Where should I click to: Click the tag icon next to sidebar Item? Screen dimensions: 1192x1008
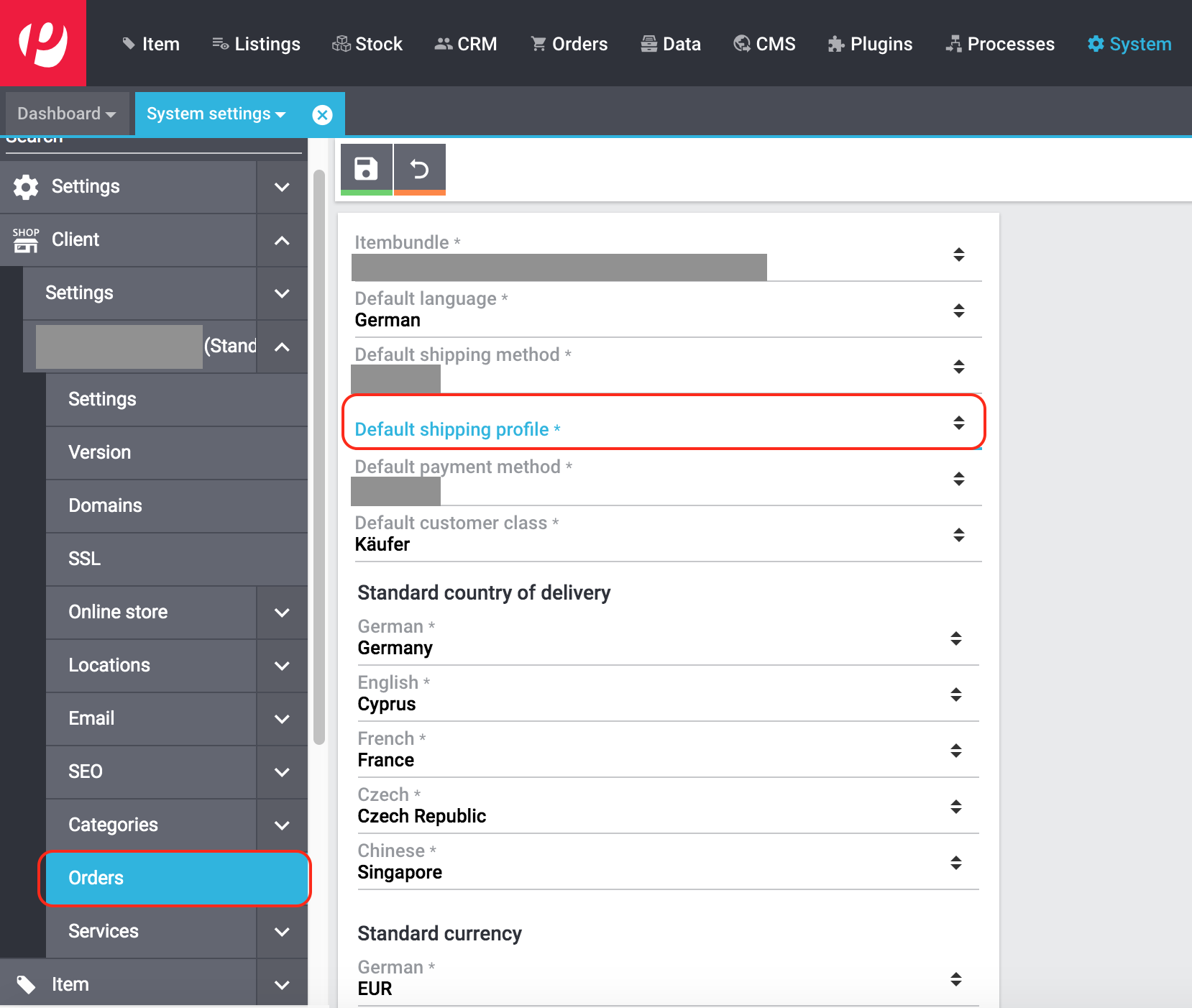pos(26,984)
